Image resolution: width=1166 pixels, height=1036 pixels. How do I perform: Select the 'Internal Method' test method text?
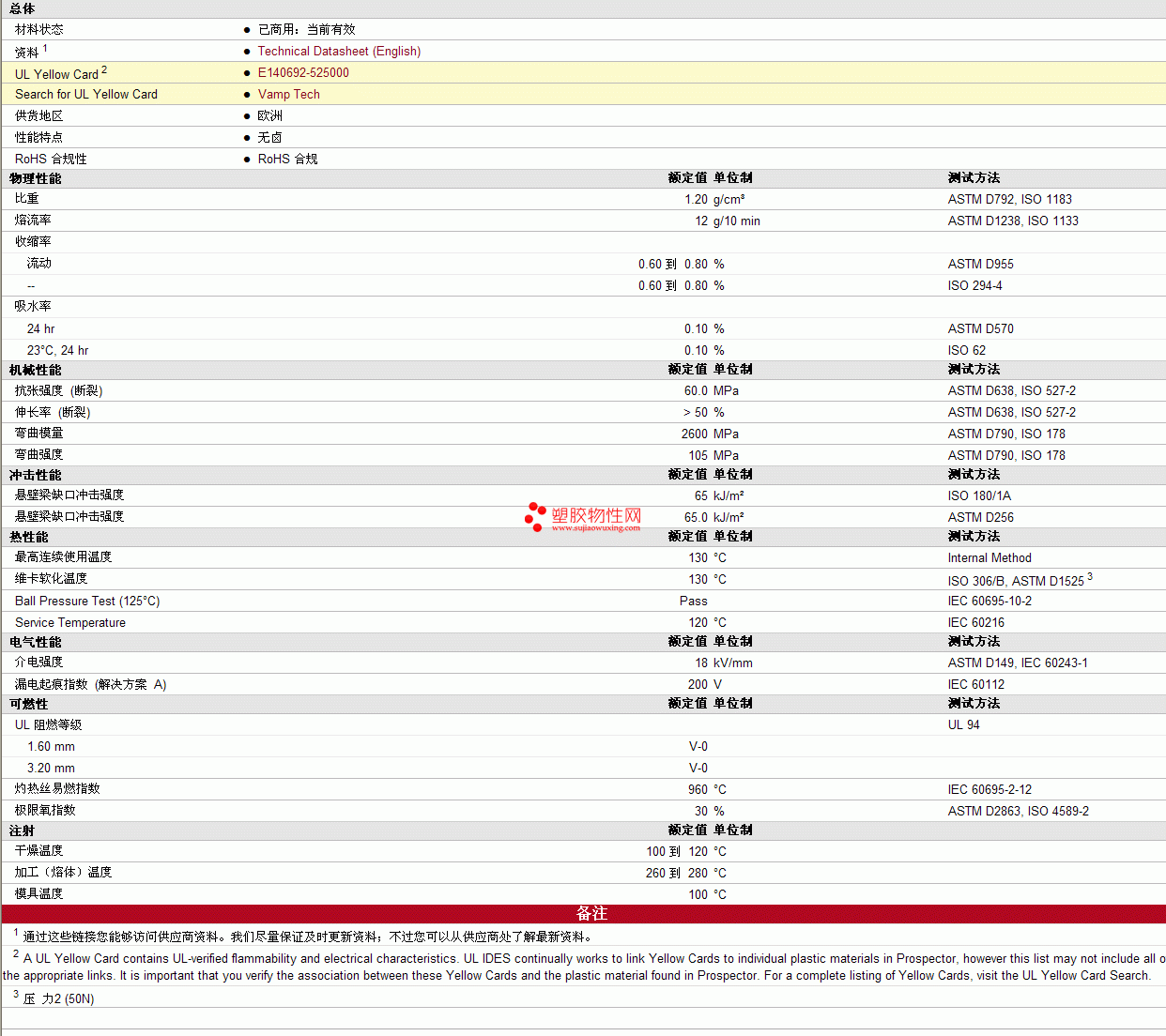pyautogui.click(x=990, y=558)
